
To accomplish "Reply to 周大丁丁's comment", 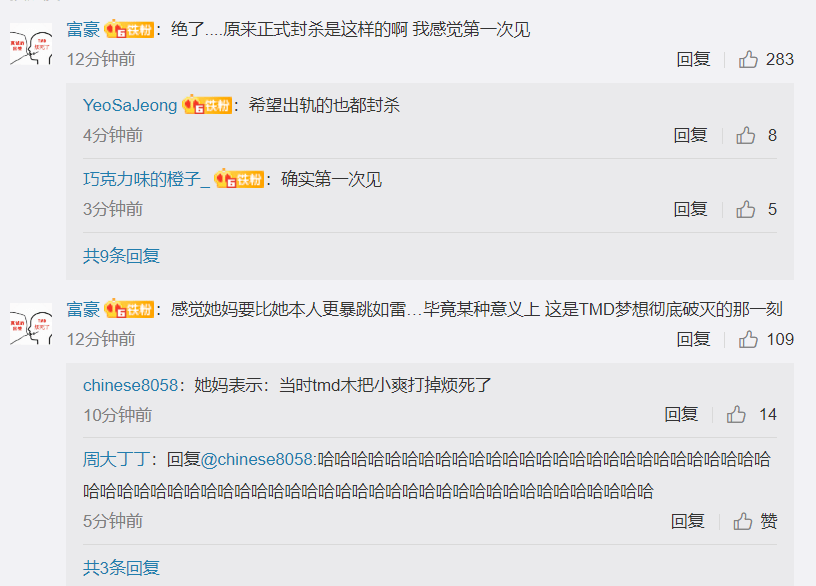I will pyautogui.click(x=687, y=521).
